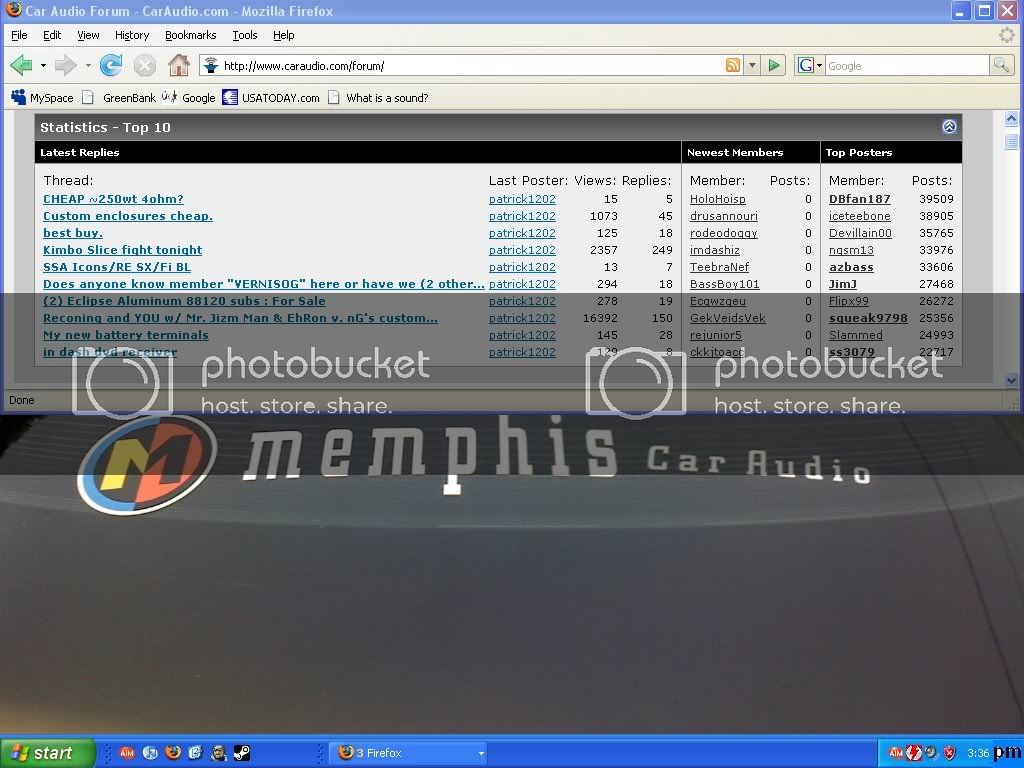Screen dimensions: 1024x768
Task: Open top poster DBfan187 profile
Action: click(x=859, y=199)
